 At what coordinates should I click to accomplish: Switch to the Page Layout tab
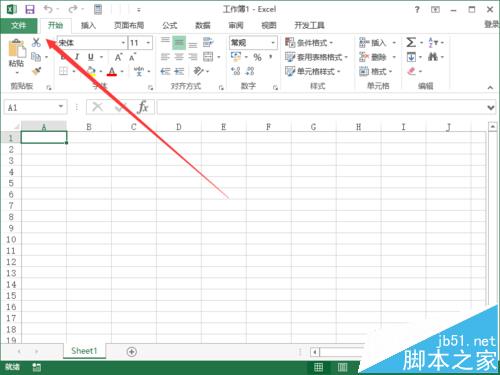click(129, 25)
